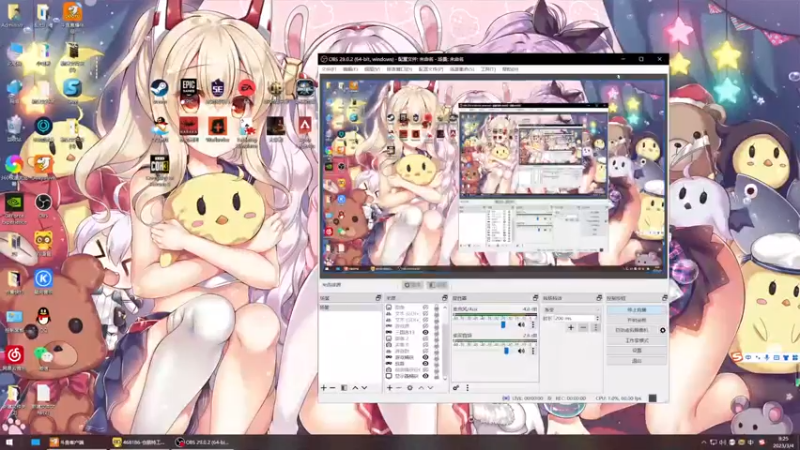Viewport: 800px width, 450px height.
Task: Open the three-dot options for 桌面音频 channel
Action: coord(533,351)
